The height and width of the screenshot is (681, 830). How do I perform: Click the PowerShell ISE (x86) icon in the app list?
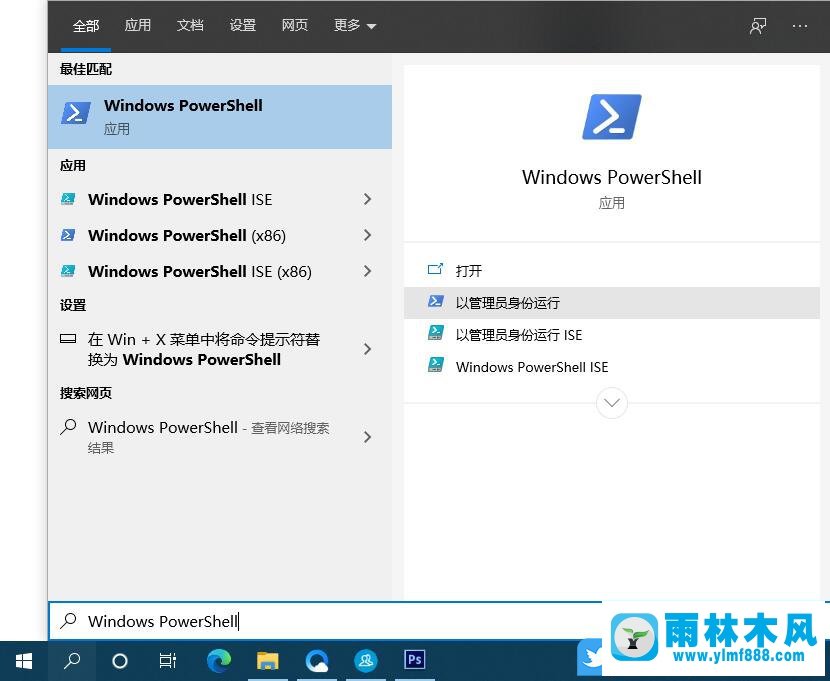(x=68, y=271)
